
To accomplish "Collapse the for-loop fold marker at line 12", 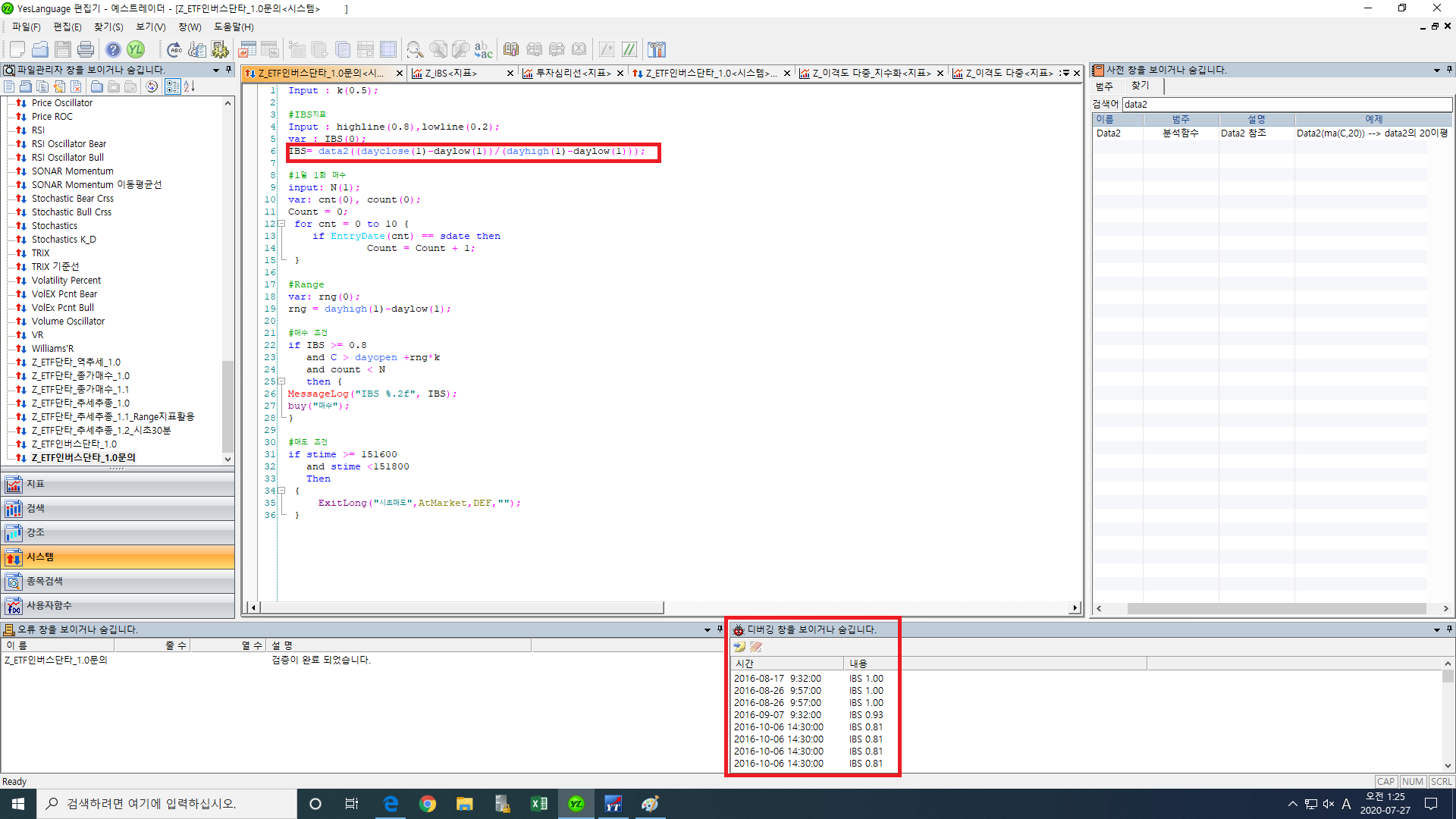I will (x=281, y=224).
